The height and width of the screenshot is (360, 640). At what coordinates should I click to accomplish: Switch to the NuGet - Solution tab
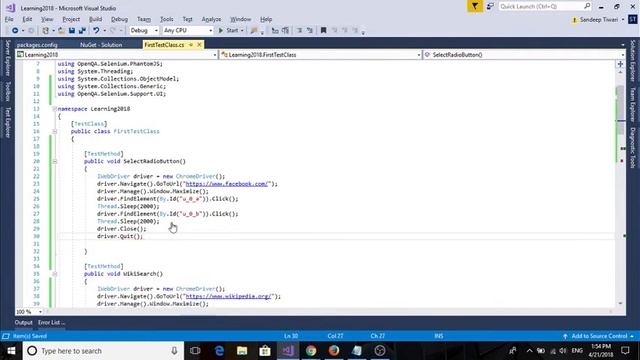(101, 45)
